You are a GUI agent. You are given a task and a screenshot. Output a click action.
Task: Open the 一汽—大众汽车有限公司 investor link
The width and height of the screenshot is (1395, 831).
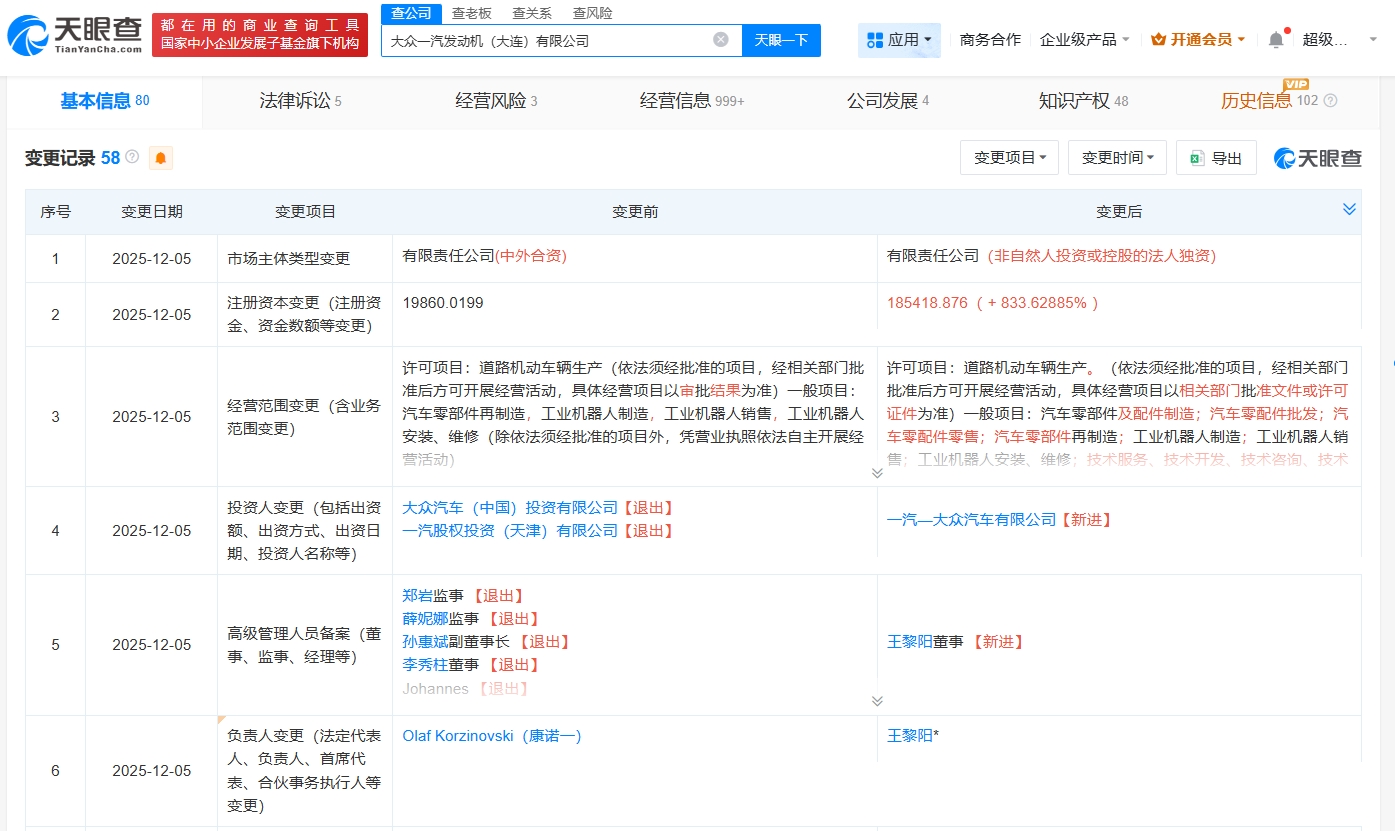click(971, 520)
